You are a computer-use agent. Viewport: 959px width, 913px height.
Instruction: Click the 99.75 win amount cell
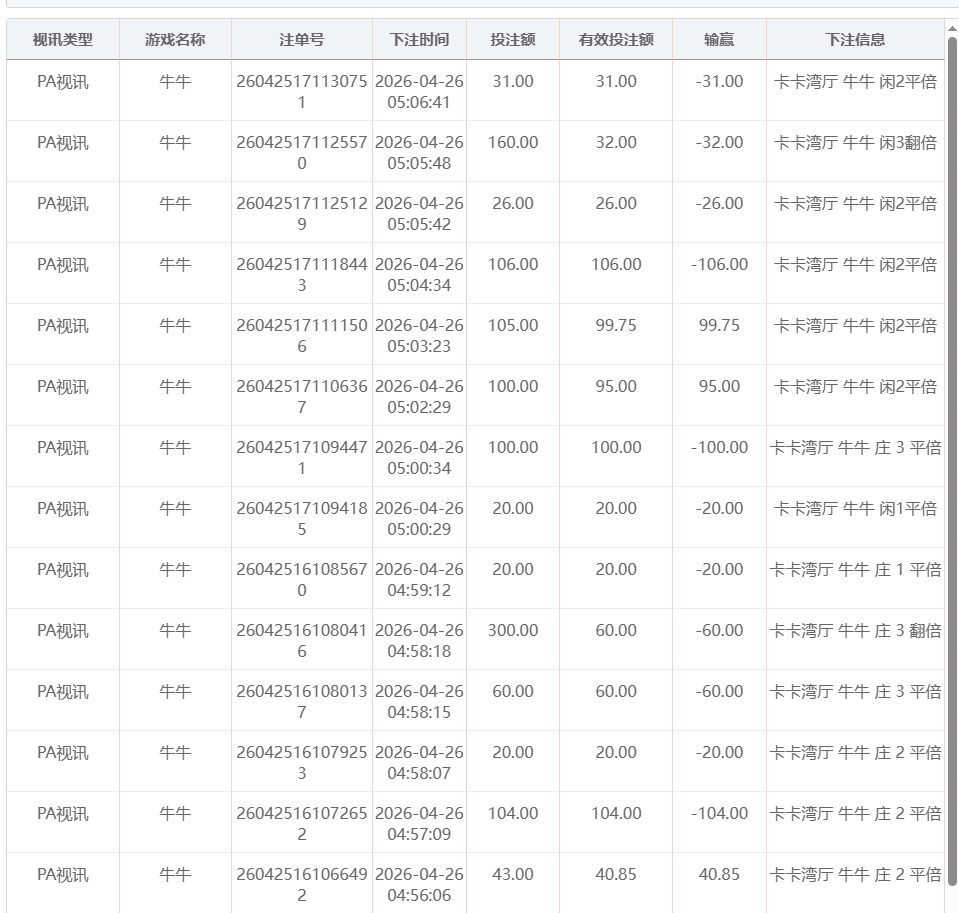pos(719,326)
